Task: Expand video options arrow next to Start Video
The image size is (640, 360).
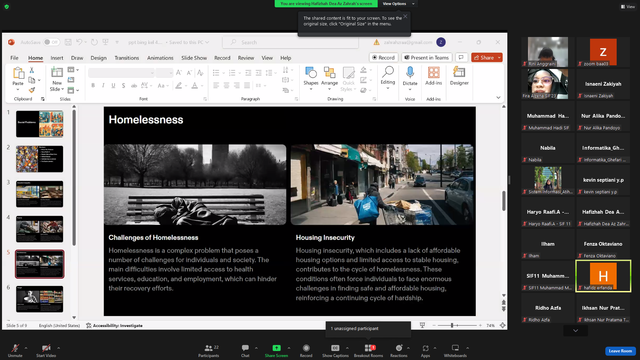Action: tap(58, 348)
